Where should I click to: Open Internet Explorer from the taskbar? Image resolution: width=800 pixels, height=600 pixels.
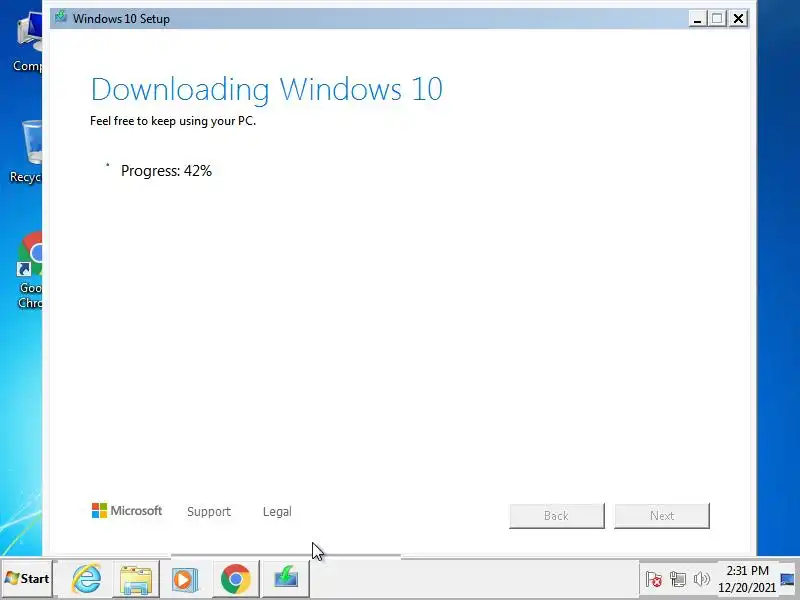[x=86, y=579]
